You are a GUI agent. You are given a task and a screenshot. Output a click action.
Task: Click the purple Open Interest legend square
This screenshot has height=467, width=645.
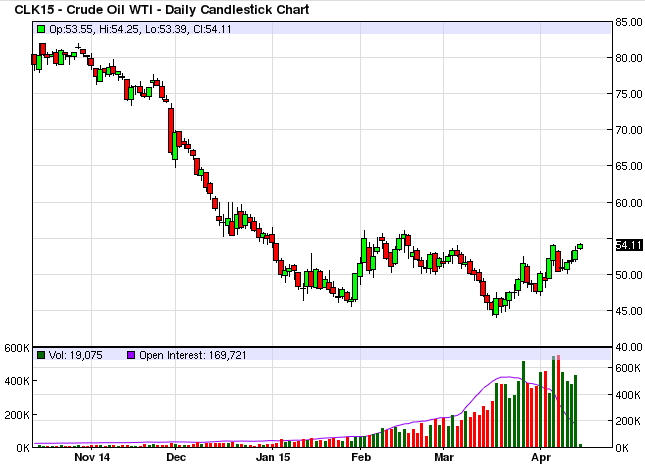coord(131,355)
